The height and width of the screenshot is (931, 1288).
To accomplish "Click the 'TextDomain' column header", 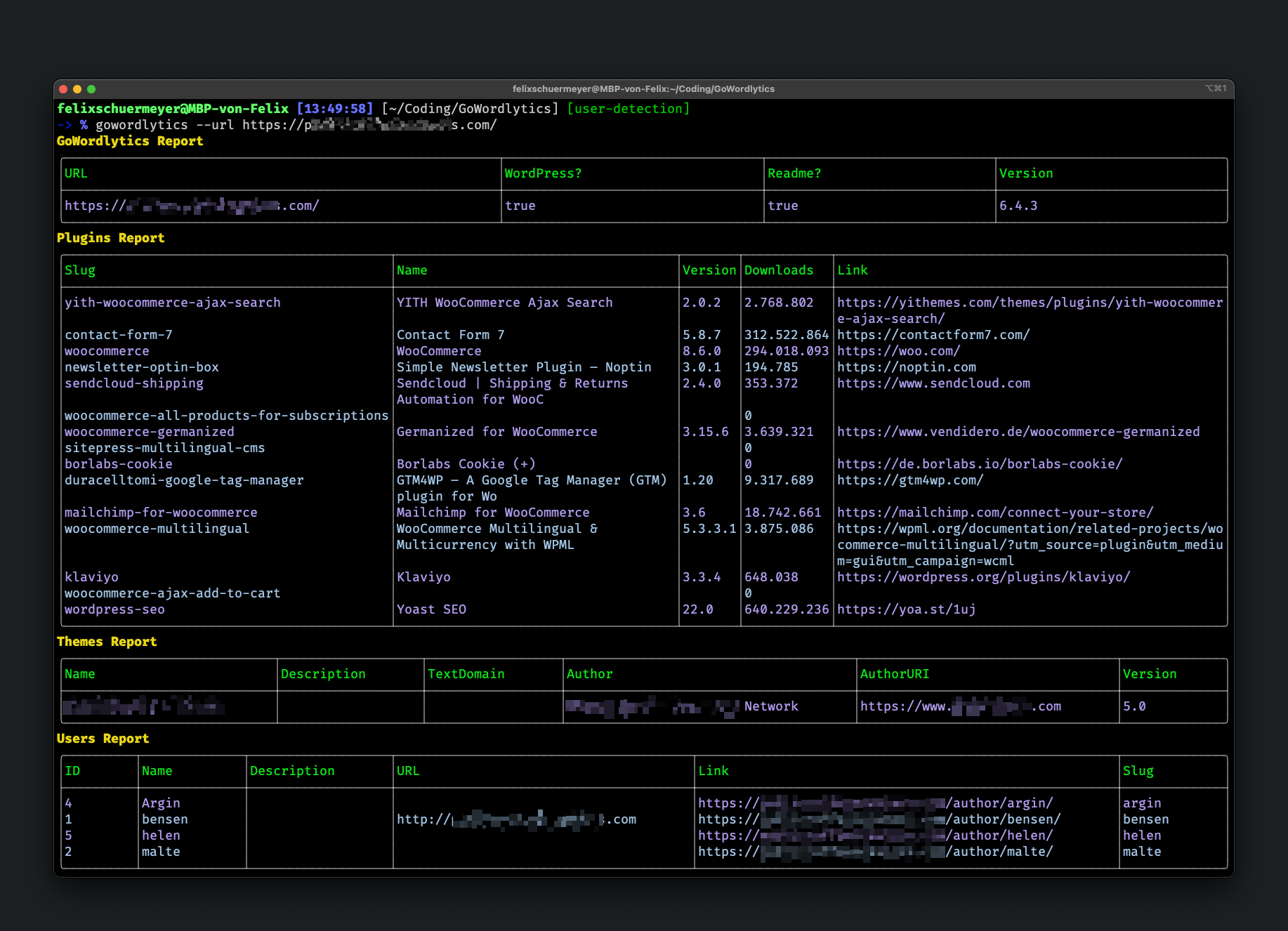I will 466,674.
